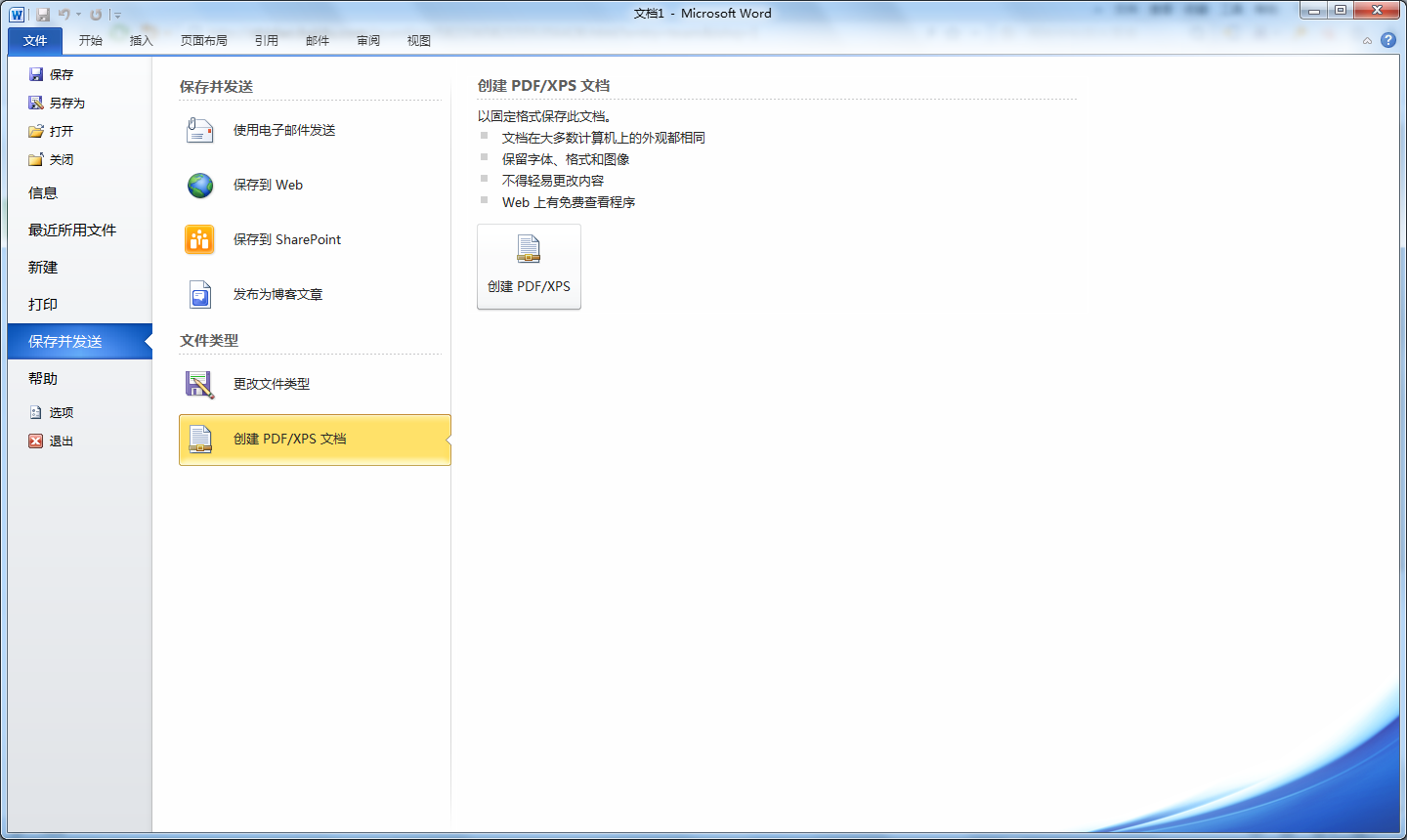Click the 更改文件类型 icon
1407x840 pixels.
pyautogui.click(x=200, y=384)
